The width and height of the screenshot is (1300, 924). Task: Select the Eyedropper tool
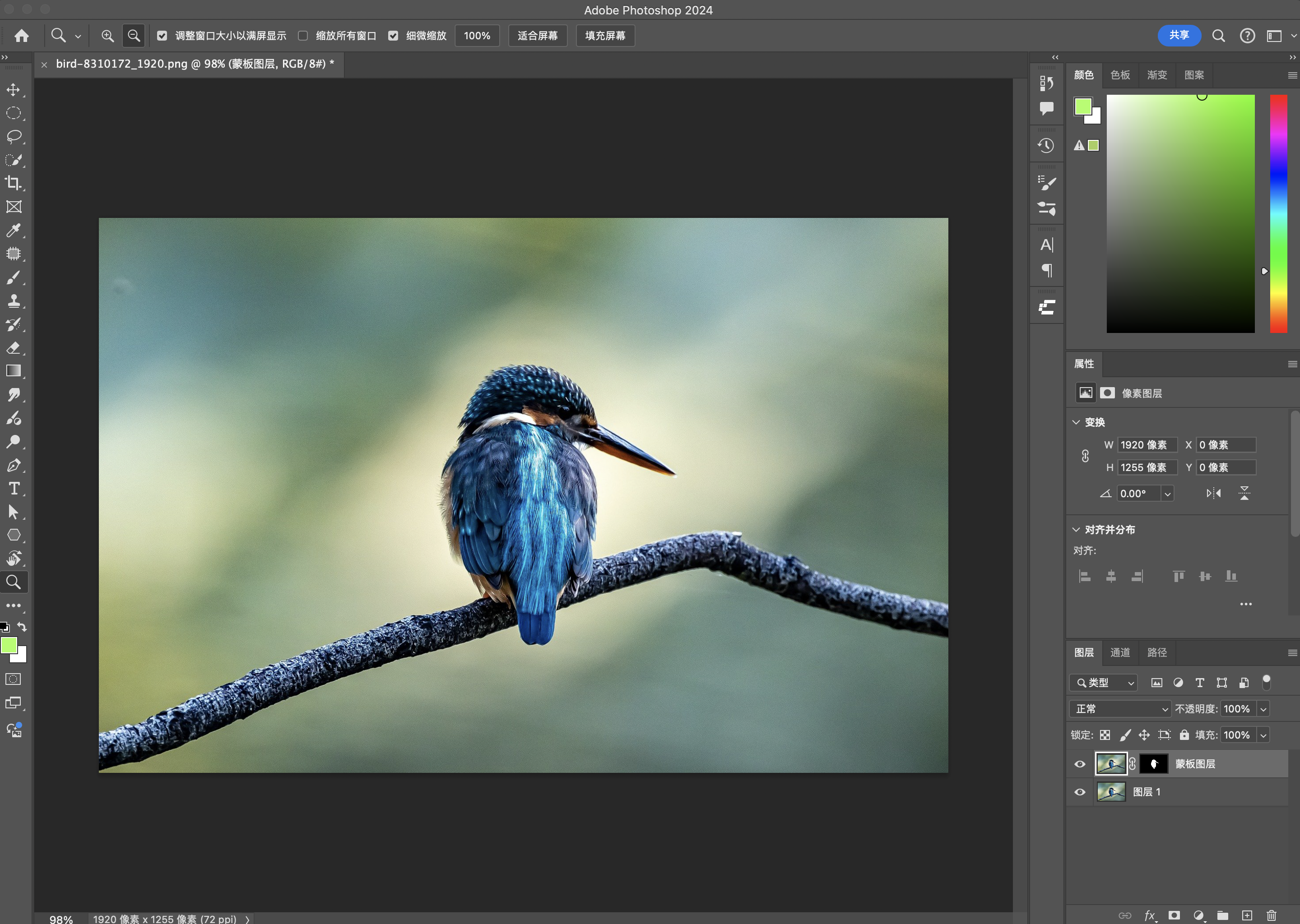point(14,231)
